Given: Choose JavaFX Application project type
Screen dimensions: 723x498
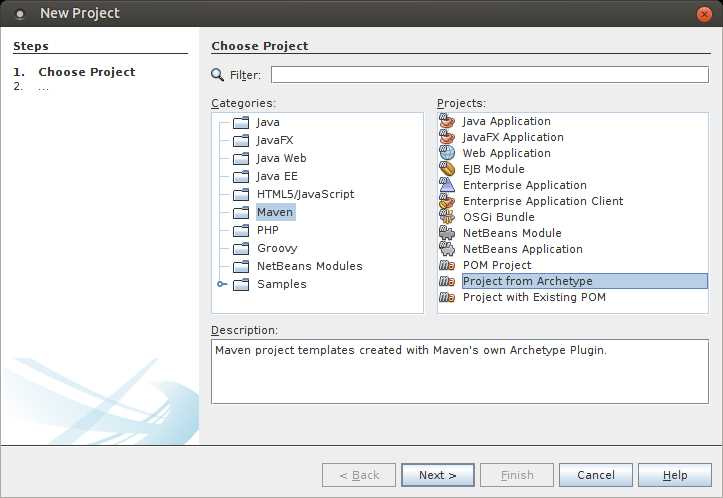Looking at the screenshot, I should pyautogui.click(x=513, y=137).
